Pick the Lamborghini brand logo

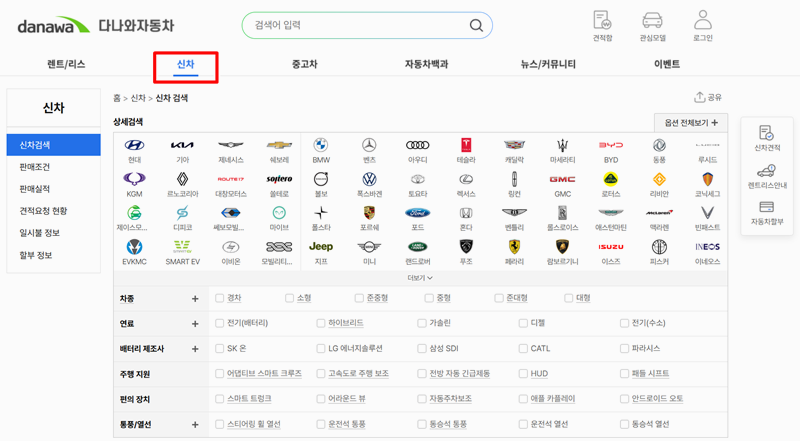click(562, 247)
